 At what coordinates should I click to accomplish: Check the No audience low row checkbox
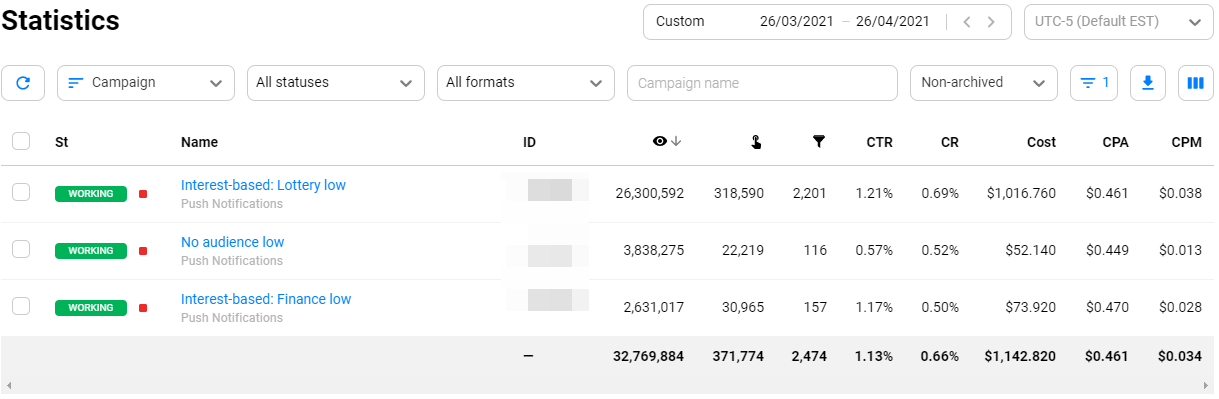pyautogui.click(x=21, y=250)
